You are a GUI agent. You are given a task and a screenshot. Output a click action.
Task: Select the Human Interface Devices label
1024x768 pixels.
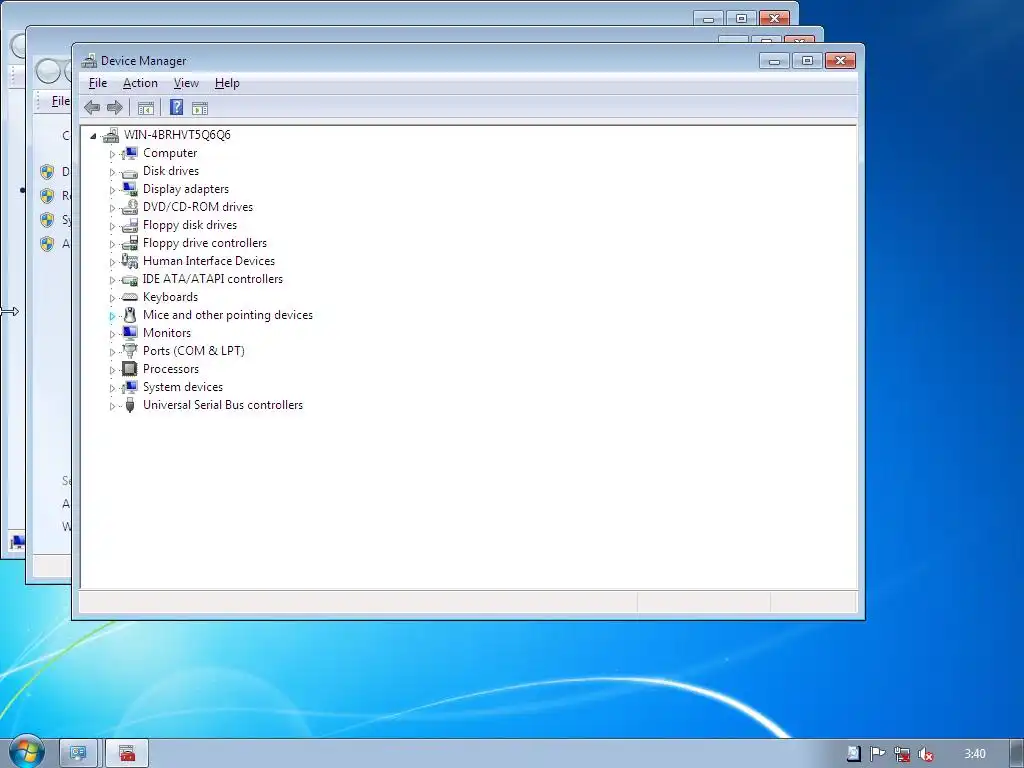(209, 261)
